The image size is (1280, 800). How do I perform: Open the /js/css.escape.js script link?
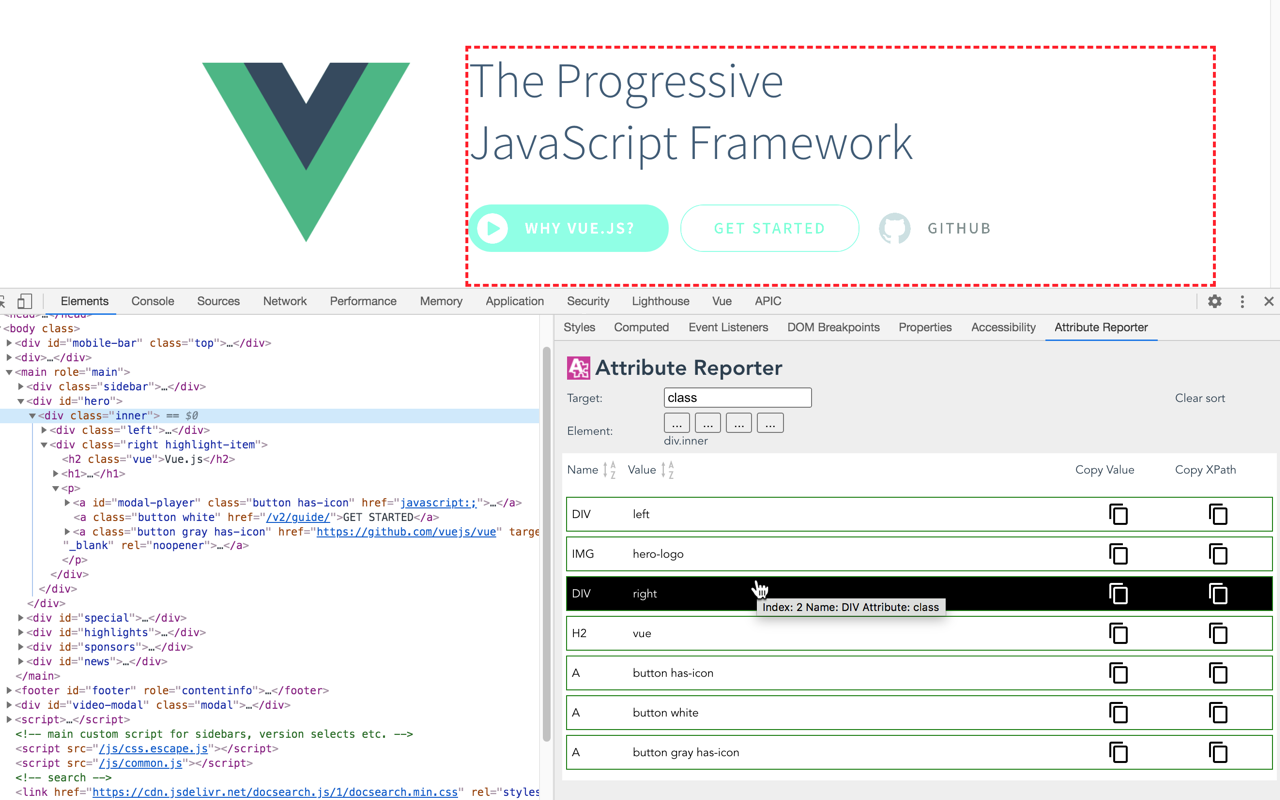pyautogui.click(x=153, y=748)
